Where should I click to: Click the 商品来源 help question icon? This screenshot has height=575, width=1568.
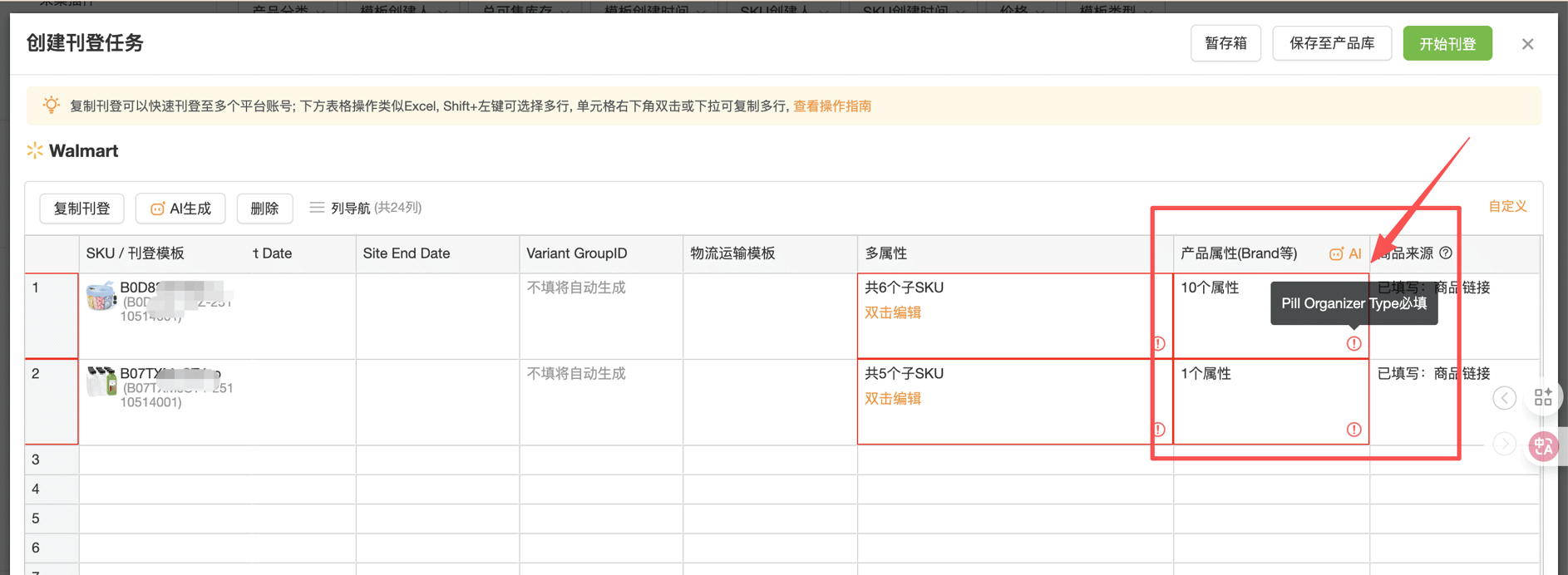point(1446,253)
